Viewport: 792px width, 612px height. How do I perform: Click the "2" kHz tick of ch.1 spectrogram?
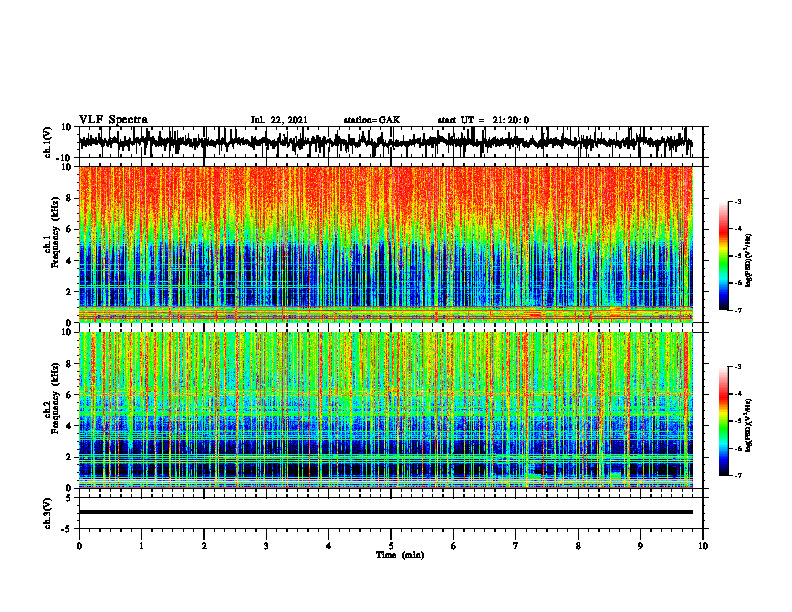pos(70,291)
